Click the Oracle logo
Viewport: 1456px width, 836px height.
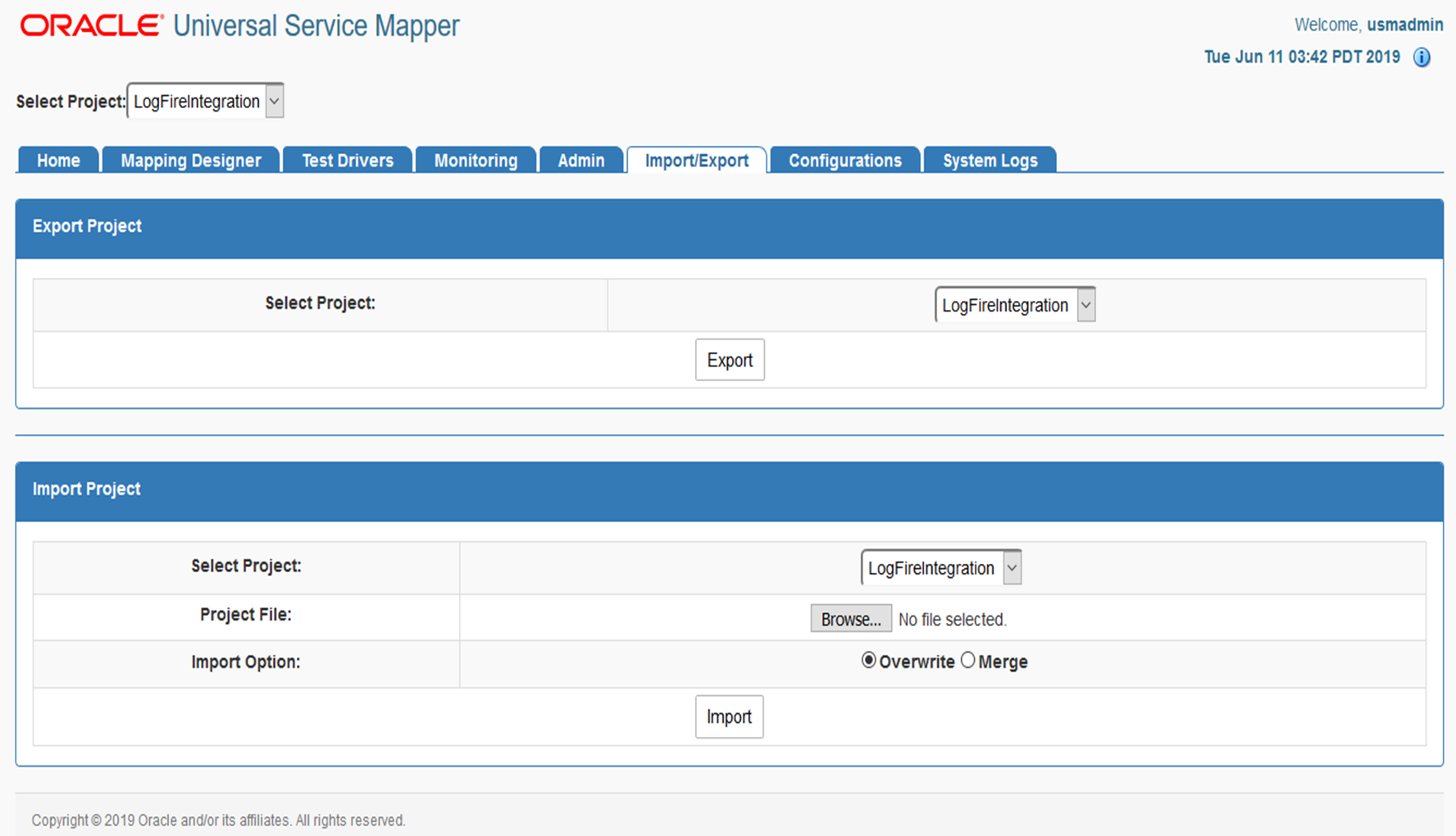pyautogui.click(x=92, y=25)
